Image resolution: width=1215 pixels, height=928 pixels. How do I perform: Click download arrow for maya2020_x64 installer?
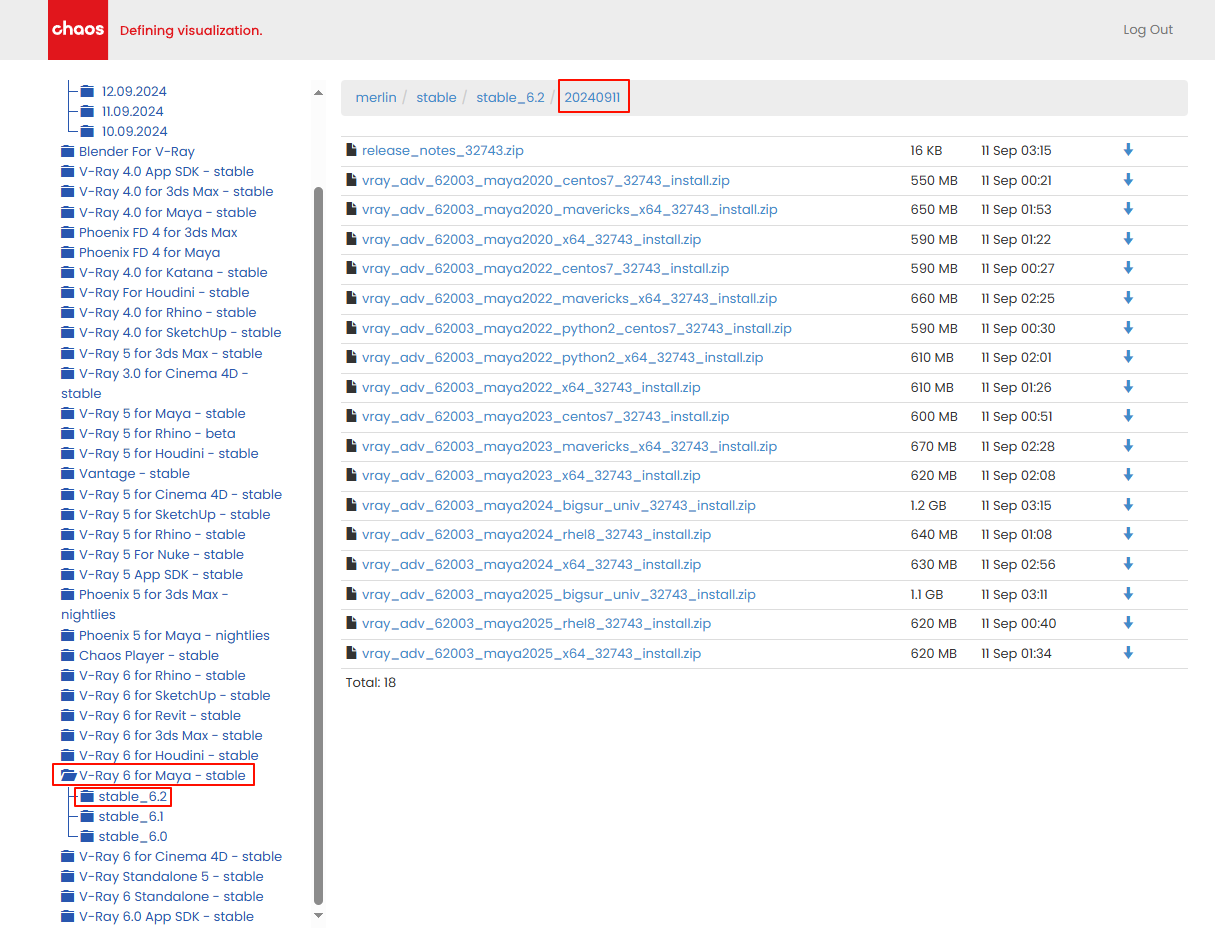pyautogui.click(x=1128, y=239)
